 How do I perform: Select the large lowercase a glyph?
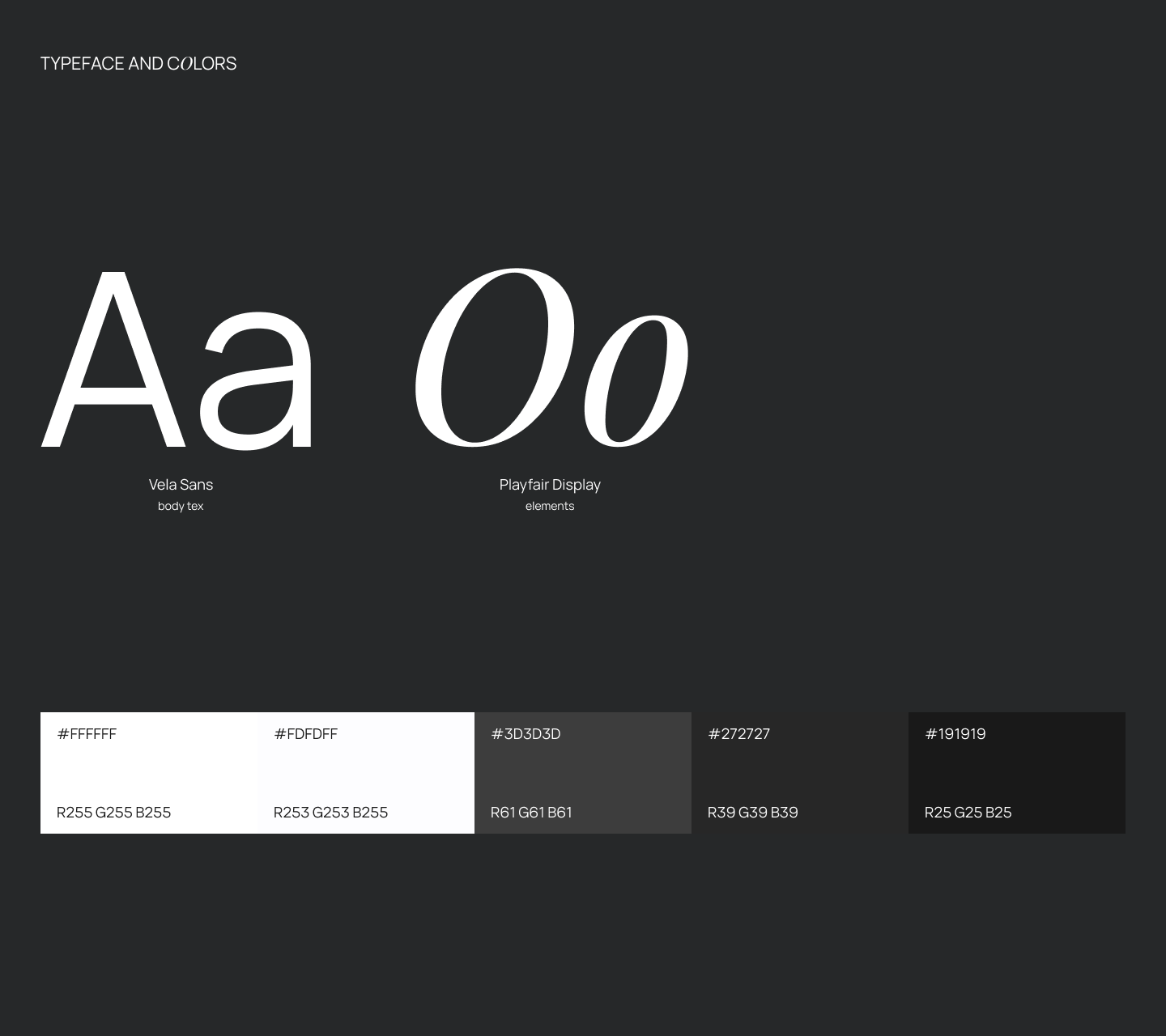coord(257,380)
